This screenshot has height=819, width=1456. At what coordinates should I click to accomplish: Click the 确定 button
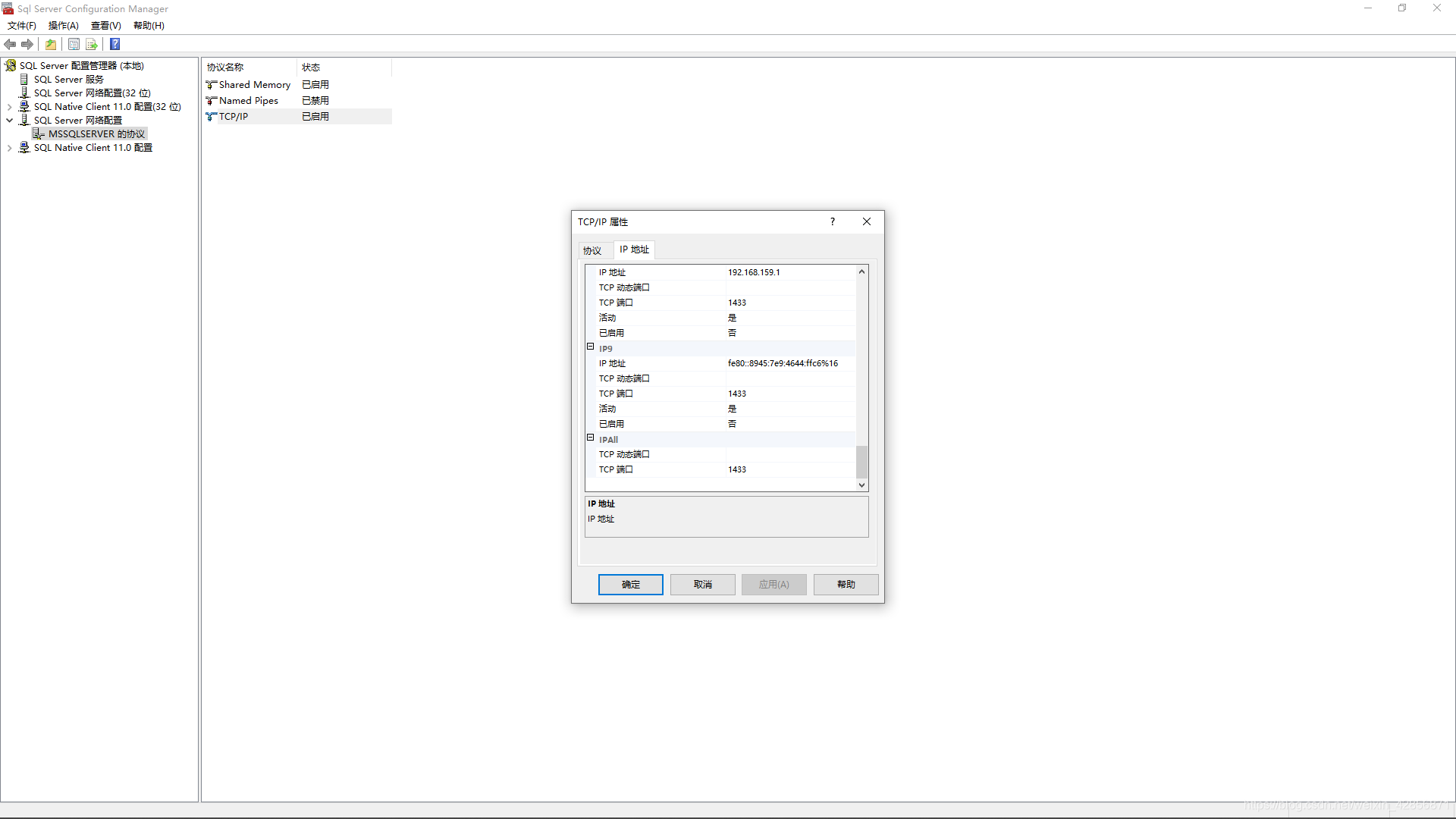630,584
